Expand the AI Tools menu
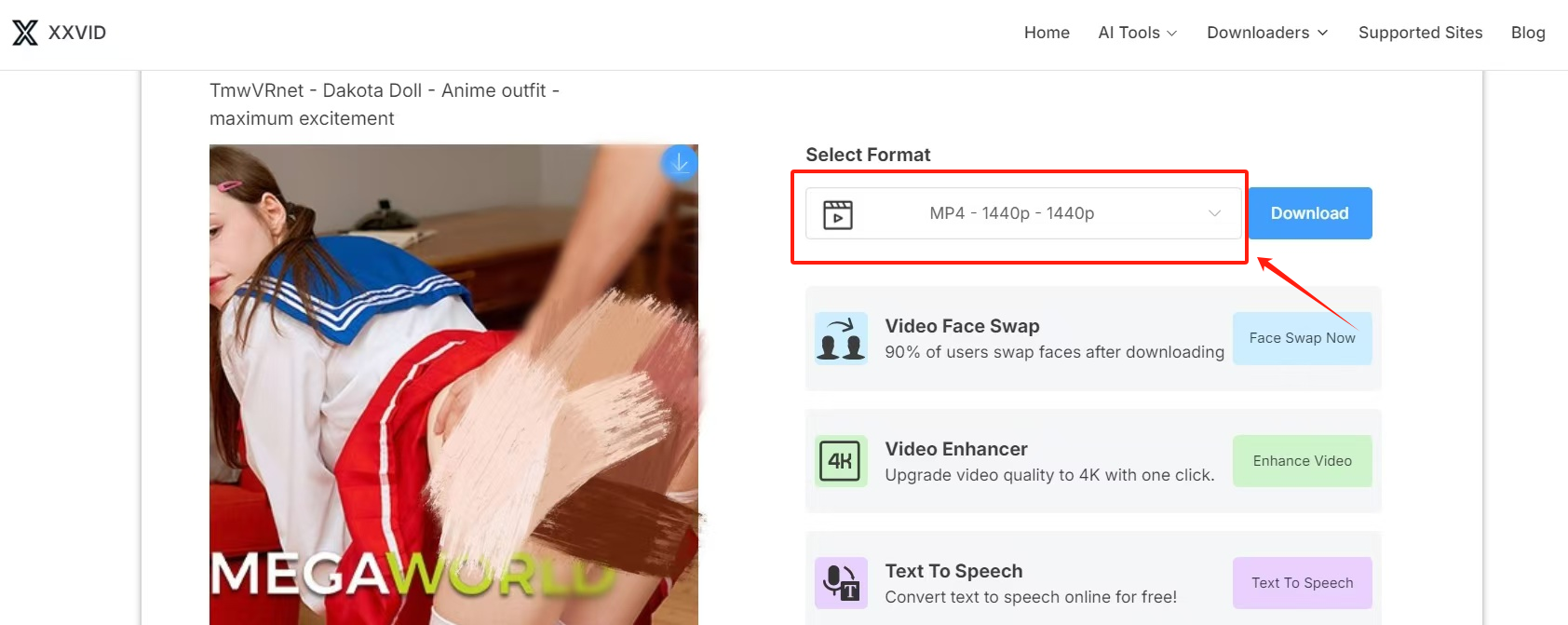 tap(1137, 33)
